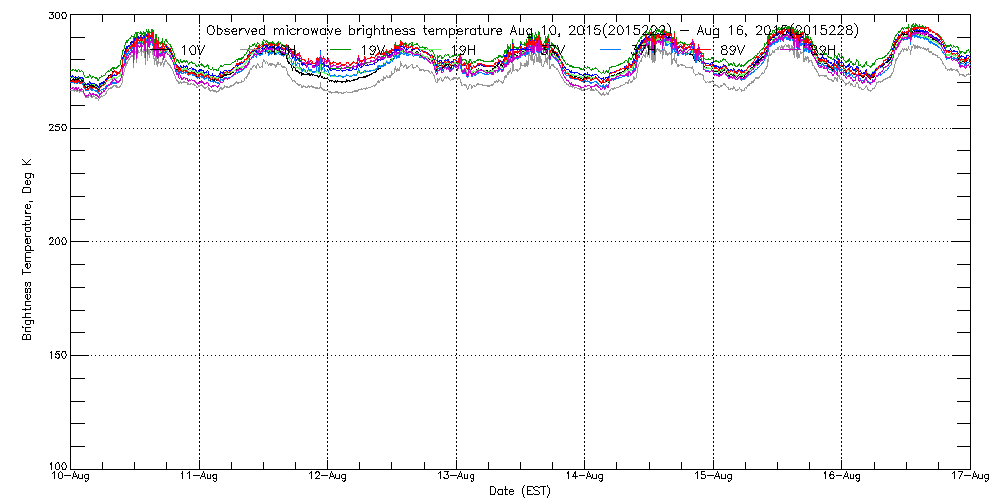
Task: Click the 'Brightness Temperature, Deg K' axis title
Action: [x=28, y=241]
